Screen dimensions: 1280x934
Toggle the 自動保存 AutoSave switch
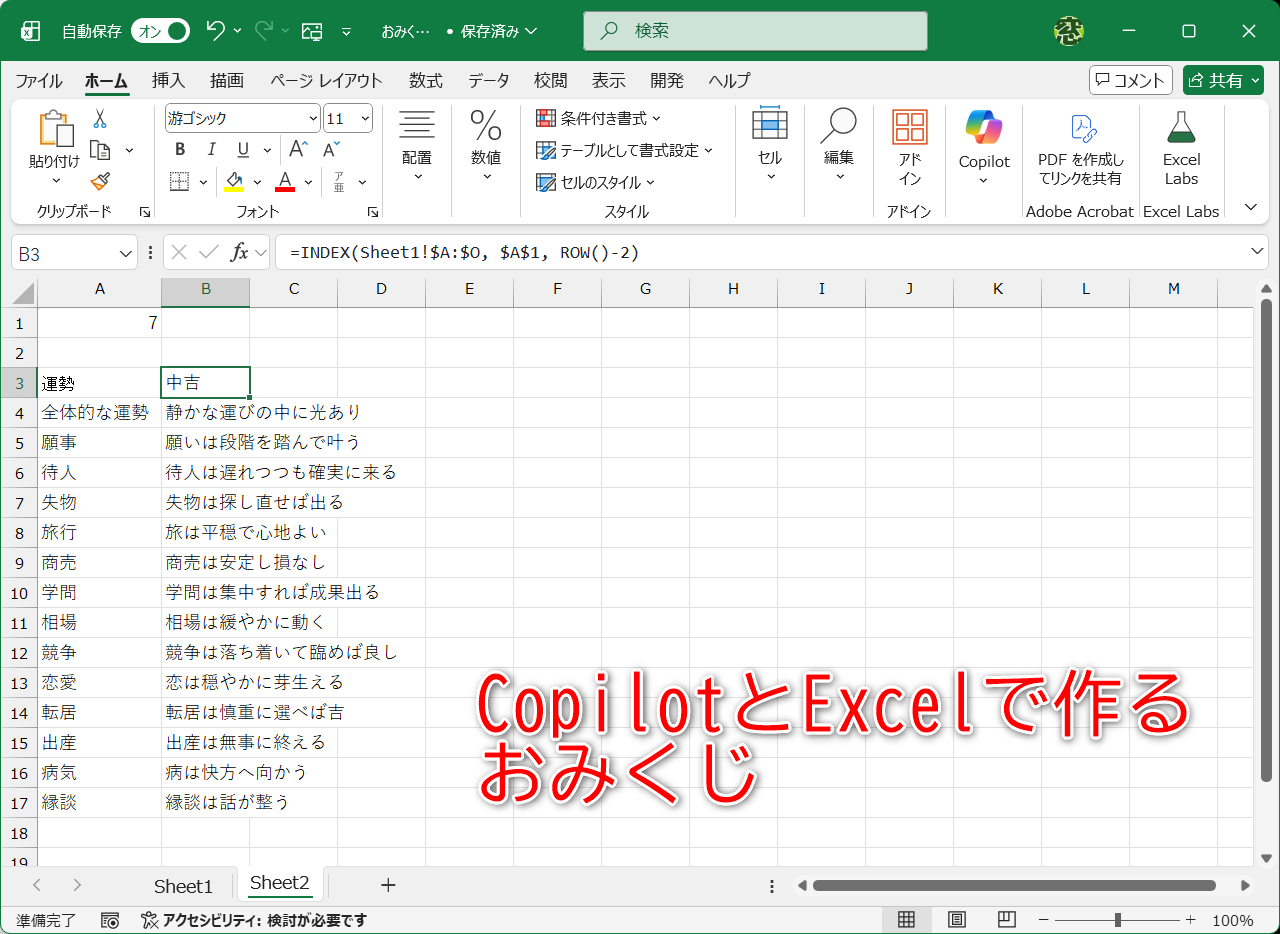tap(160, 31)
